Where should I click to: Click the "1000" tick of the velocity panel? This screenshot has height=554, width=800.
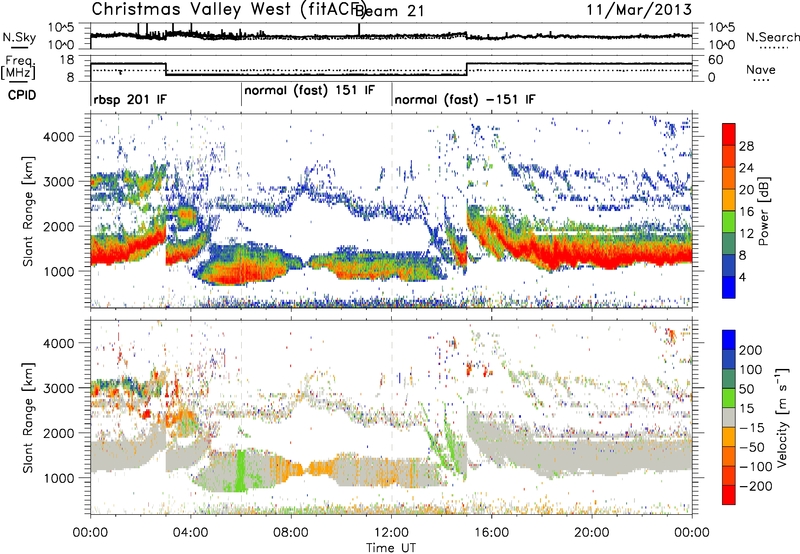pyautogui.click(x=59, y=478)
